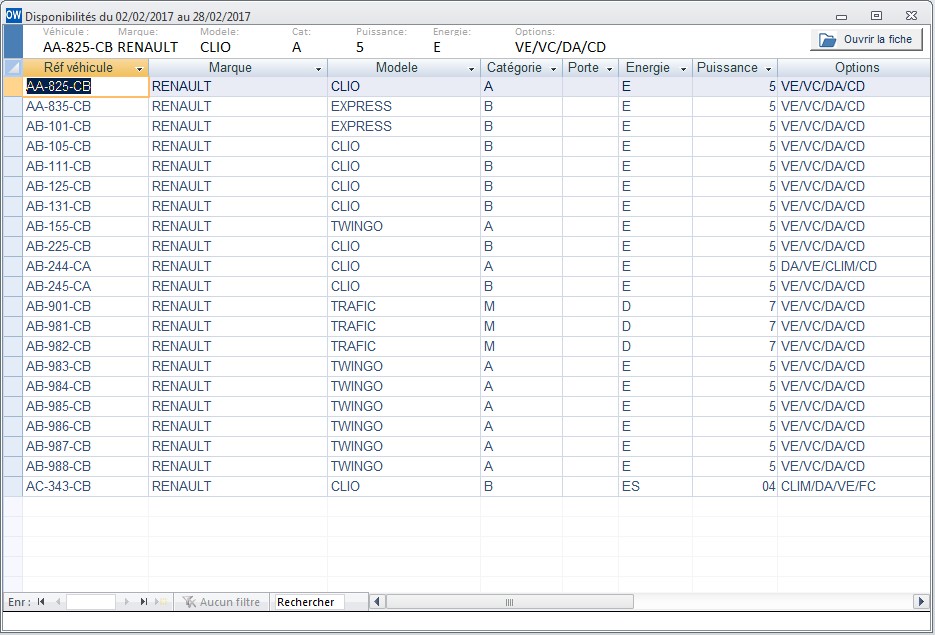Screen dimensions: 935x635
Task: Open the Marque column filter dropdown
Action: coord(318,69)
